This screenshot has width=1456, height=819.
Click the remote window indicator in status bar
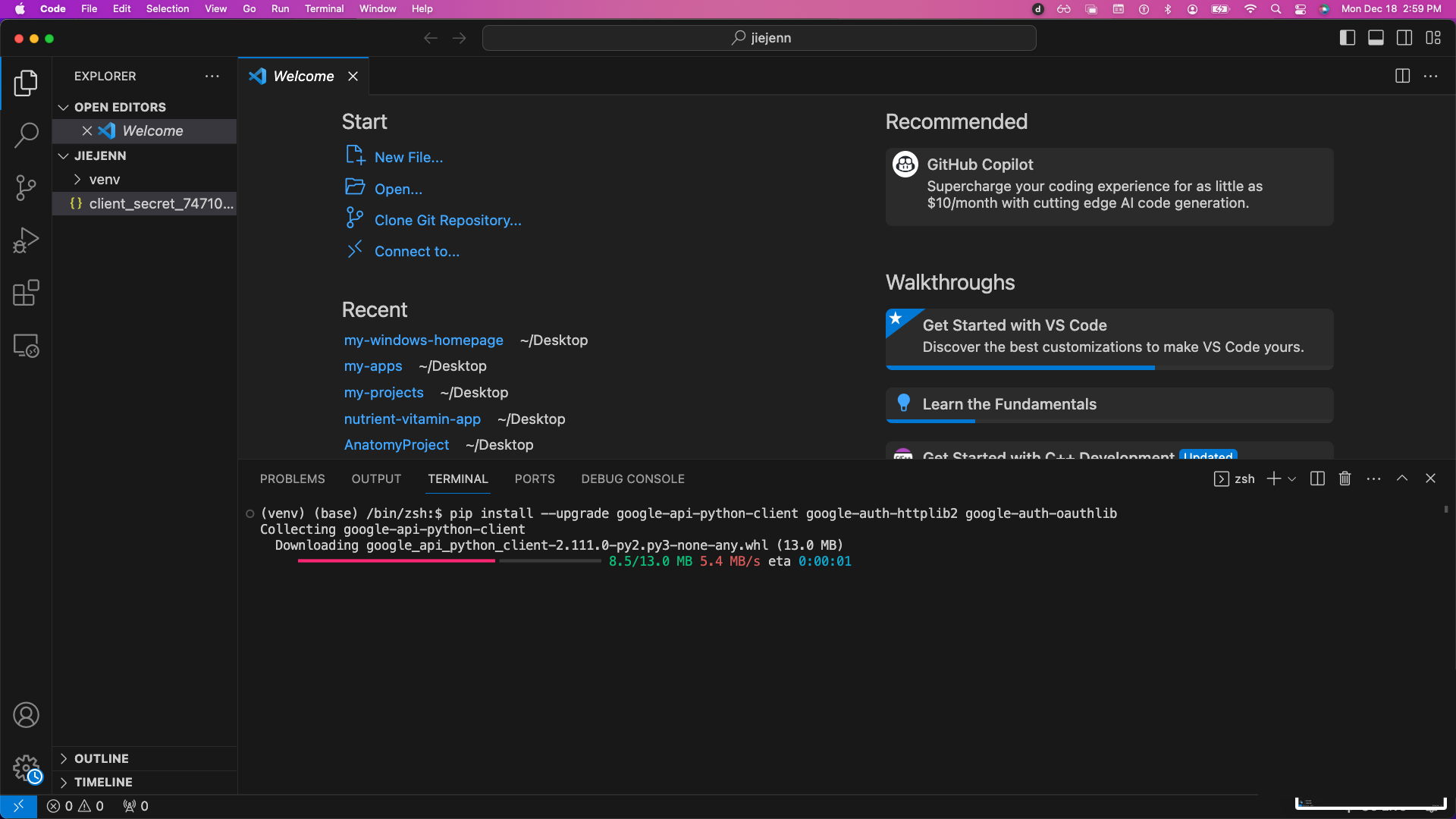click(18, 806)
